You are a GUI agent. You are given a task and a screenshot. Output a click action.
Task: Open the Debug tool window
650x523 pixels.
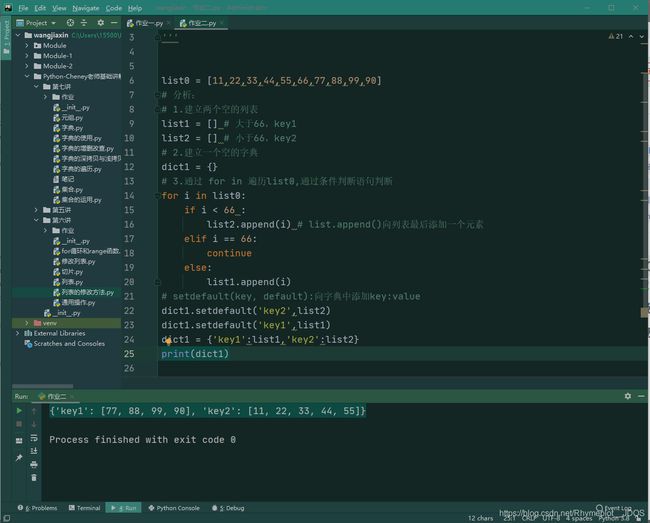click(x=228, y=508)
